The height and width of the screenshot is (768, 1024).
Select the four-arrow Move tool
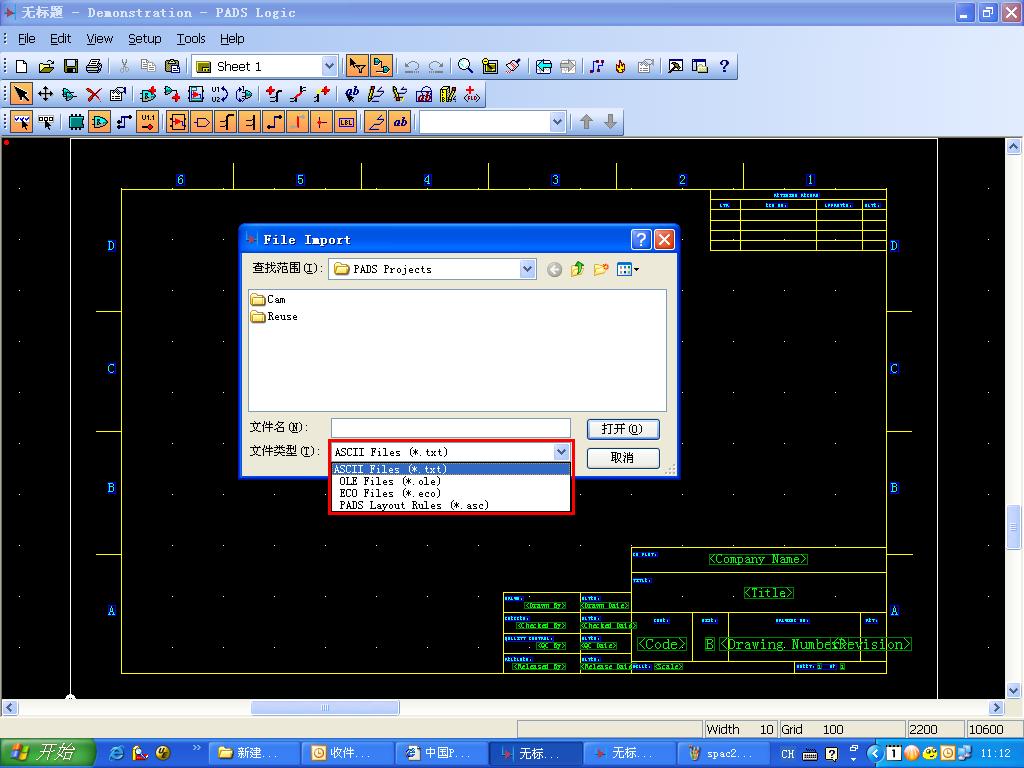(45, 94)
